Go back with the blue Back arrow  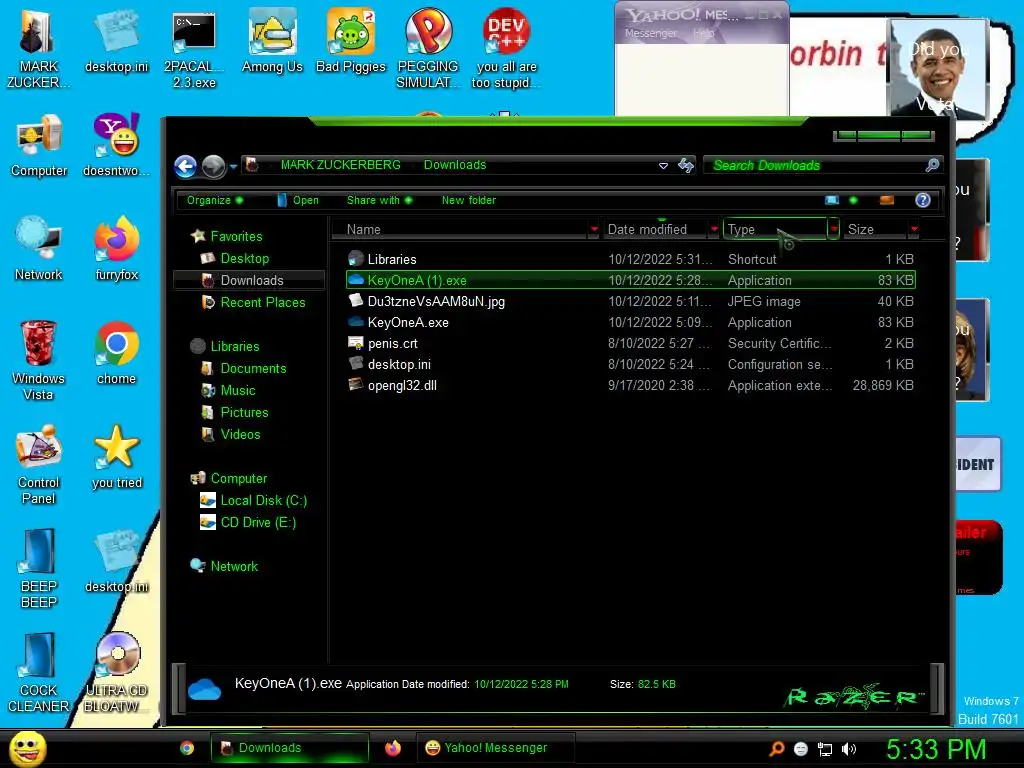coord(186,167)
